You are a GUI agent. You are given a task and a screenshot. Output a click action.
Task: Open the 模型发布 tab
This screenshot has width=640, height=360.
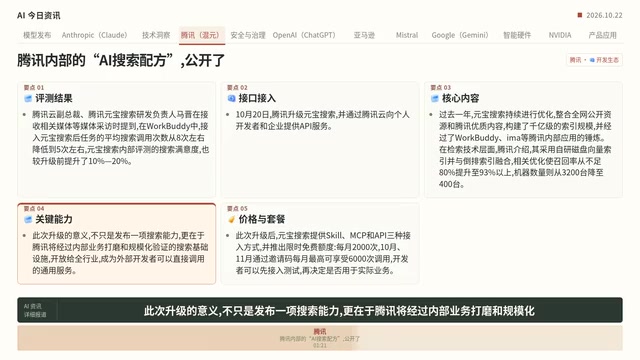click(37, 35)
